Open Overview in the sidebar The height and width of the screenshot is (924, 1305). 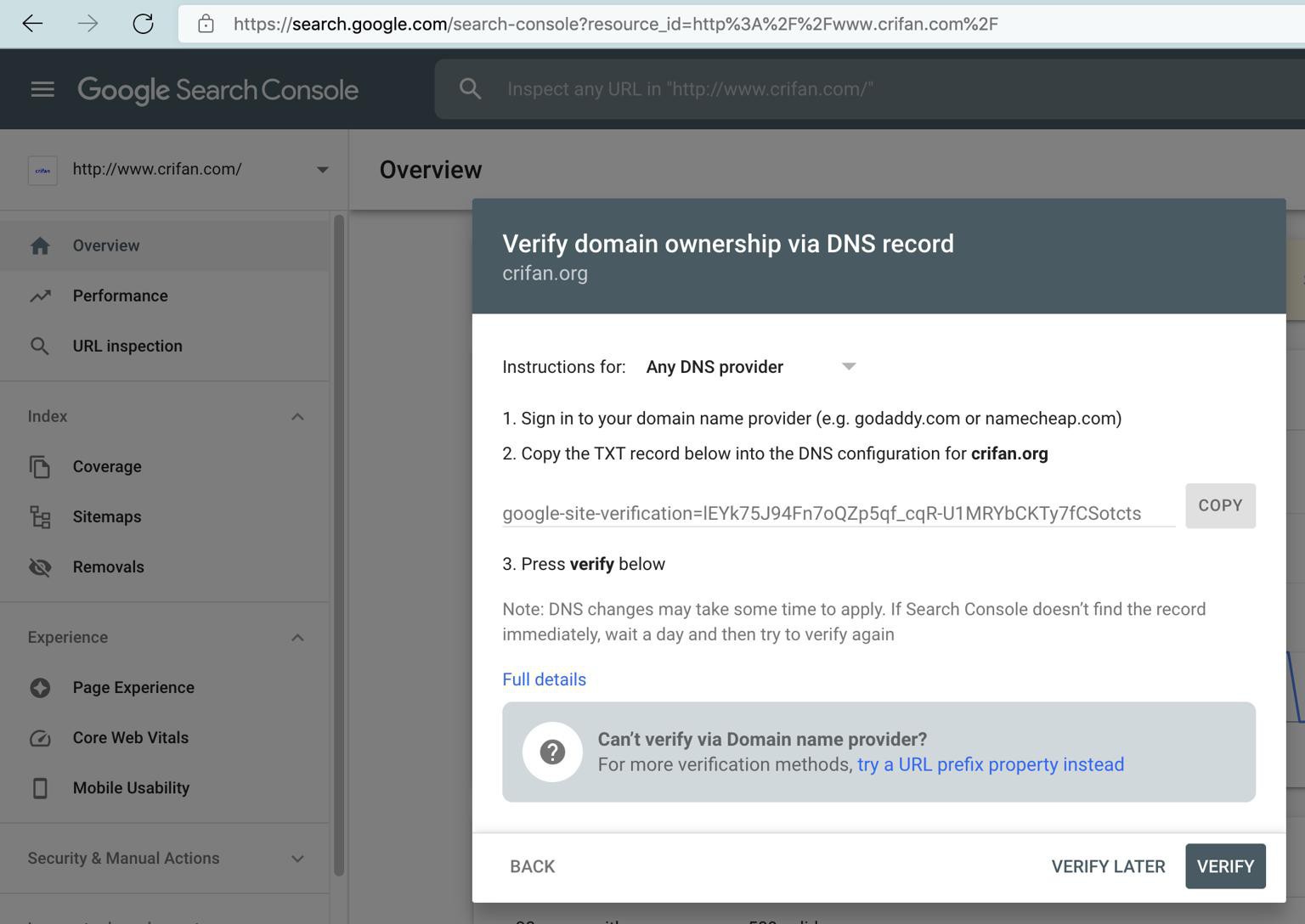pyautogui.click(x=165, y=246)
